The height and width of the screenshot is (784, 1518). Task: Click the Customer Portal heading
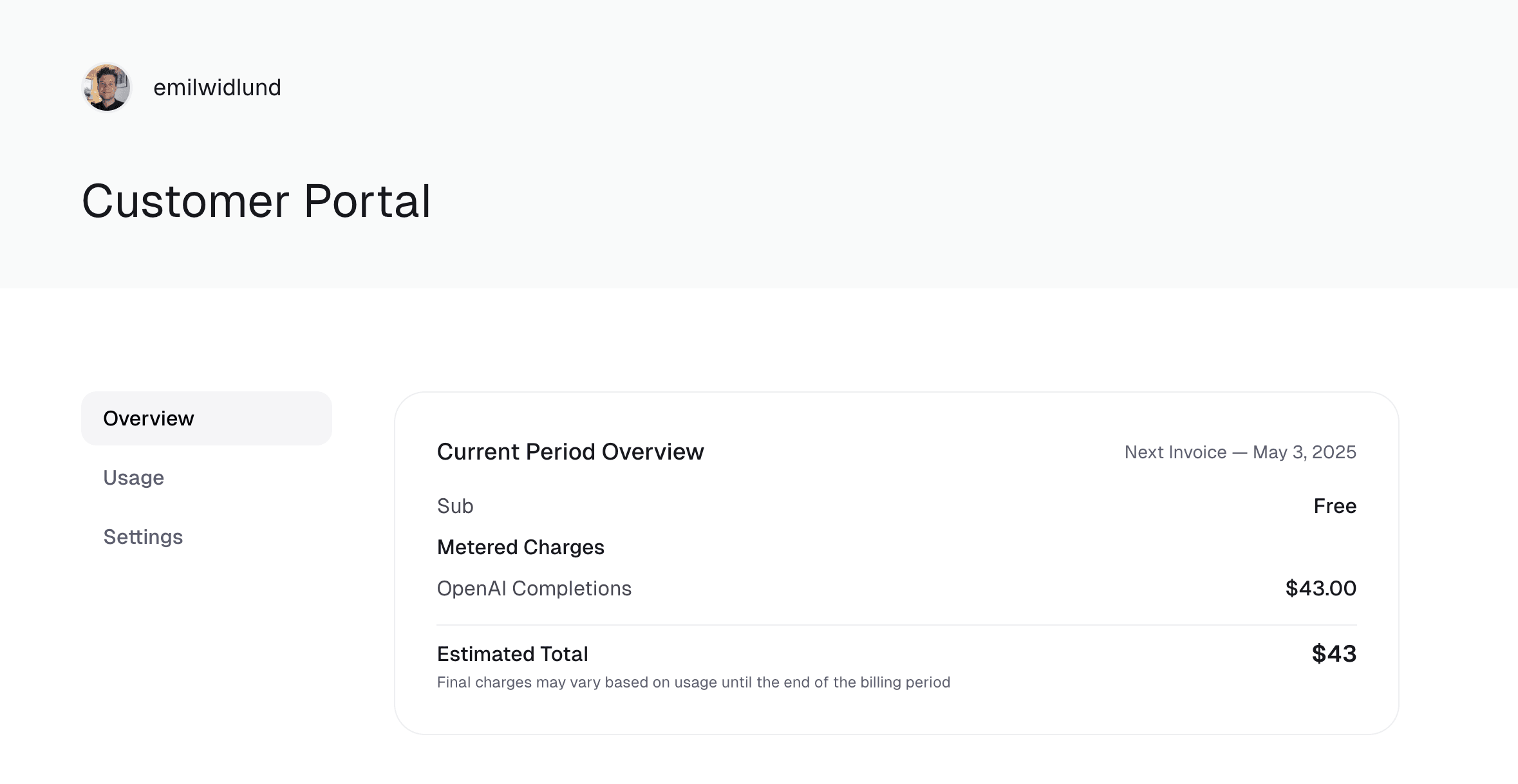pos(256,201)
